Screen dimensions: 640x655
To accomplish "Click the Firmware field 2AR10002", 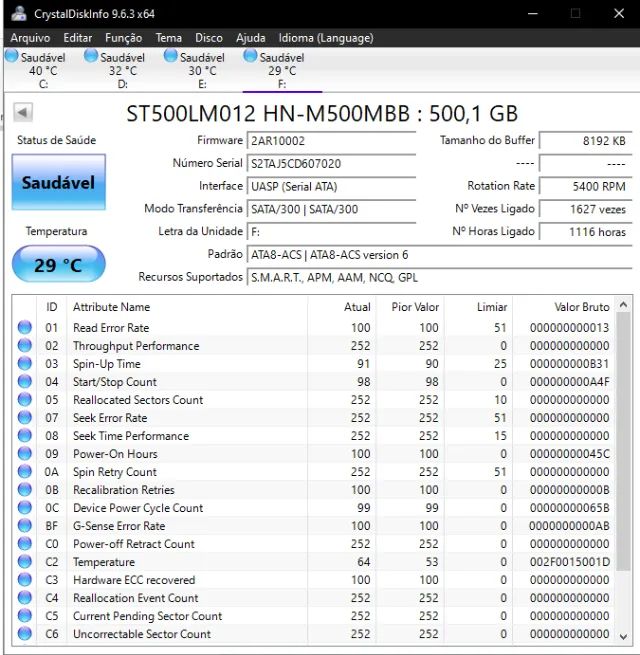I will (x=332, y=141).
